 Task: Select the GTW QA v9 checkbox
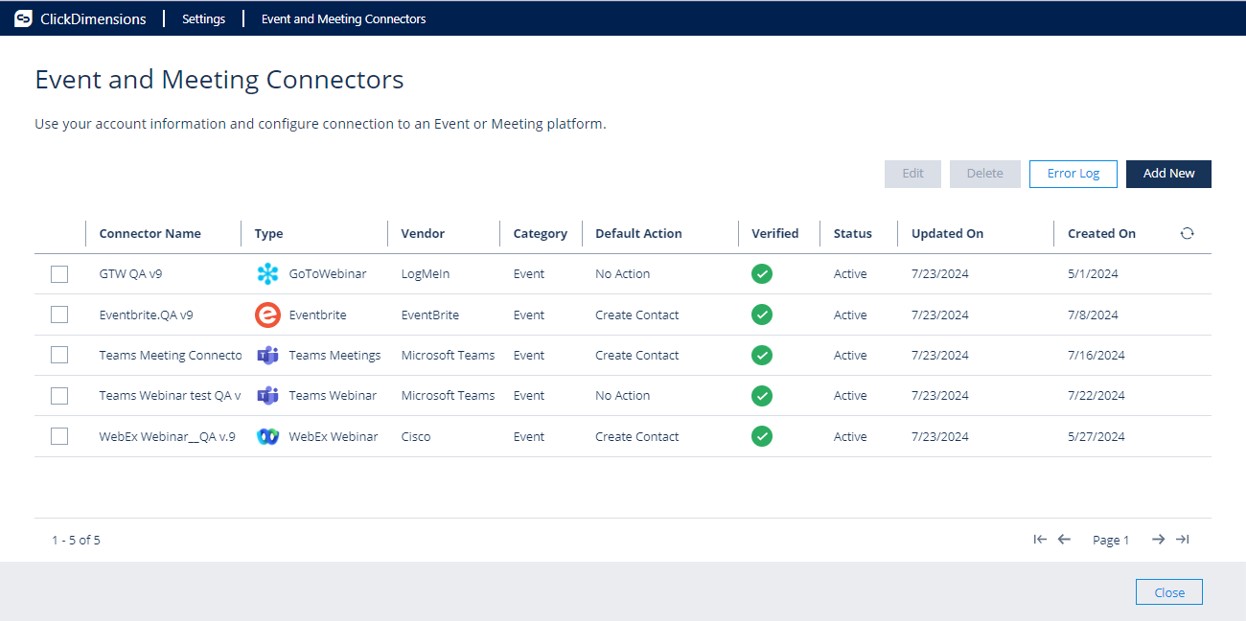tap(59, 274)
